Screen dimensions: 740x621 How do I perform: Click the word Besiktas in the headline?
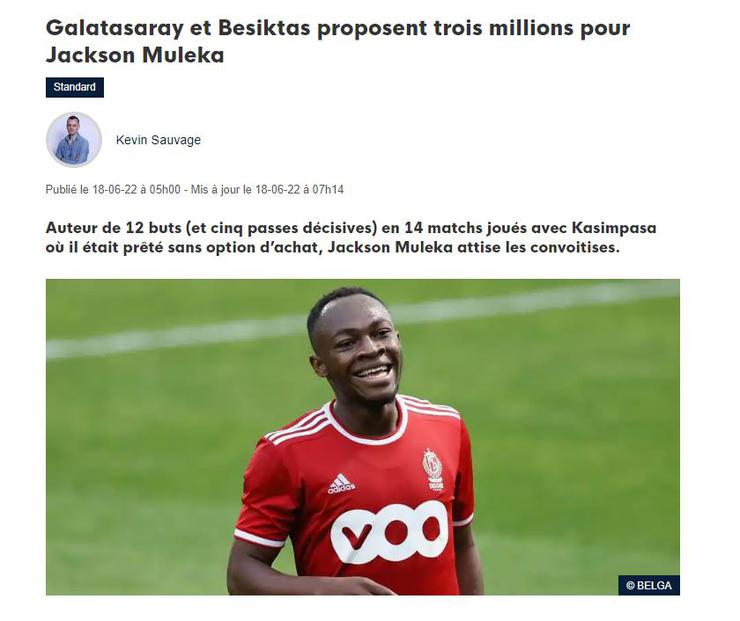264,28
